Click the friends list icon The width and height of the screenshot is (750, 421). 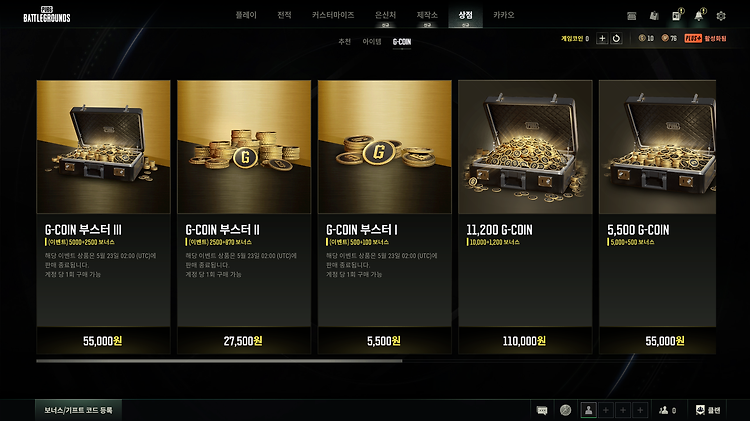click(668, 410)
